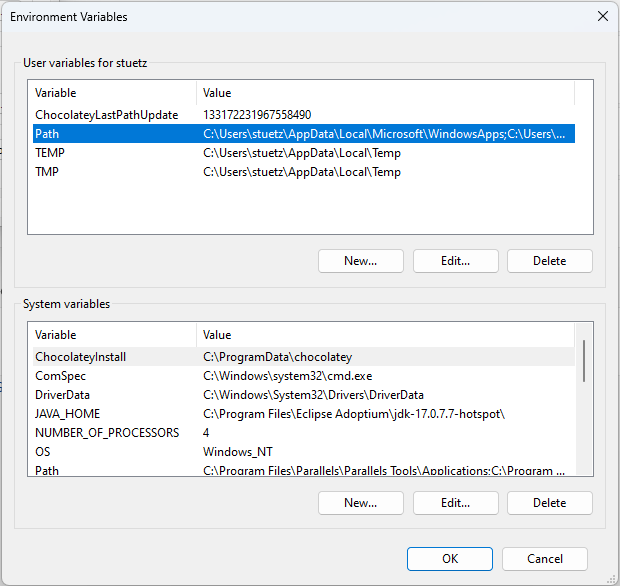Viewport: 620px width, 586px height.
Task: Click the Variable column header in user variables
Action: pyautogui.click(x=115, y=93)
